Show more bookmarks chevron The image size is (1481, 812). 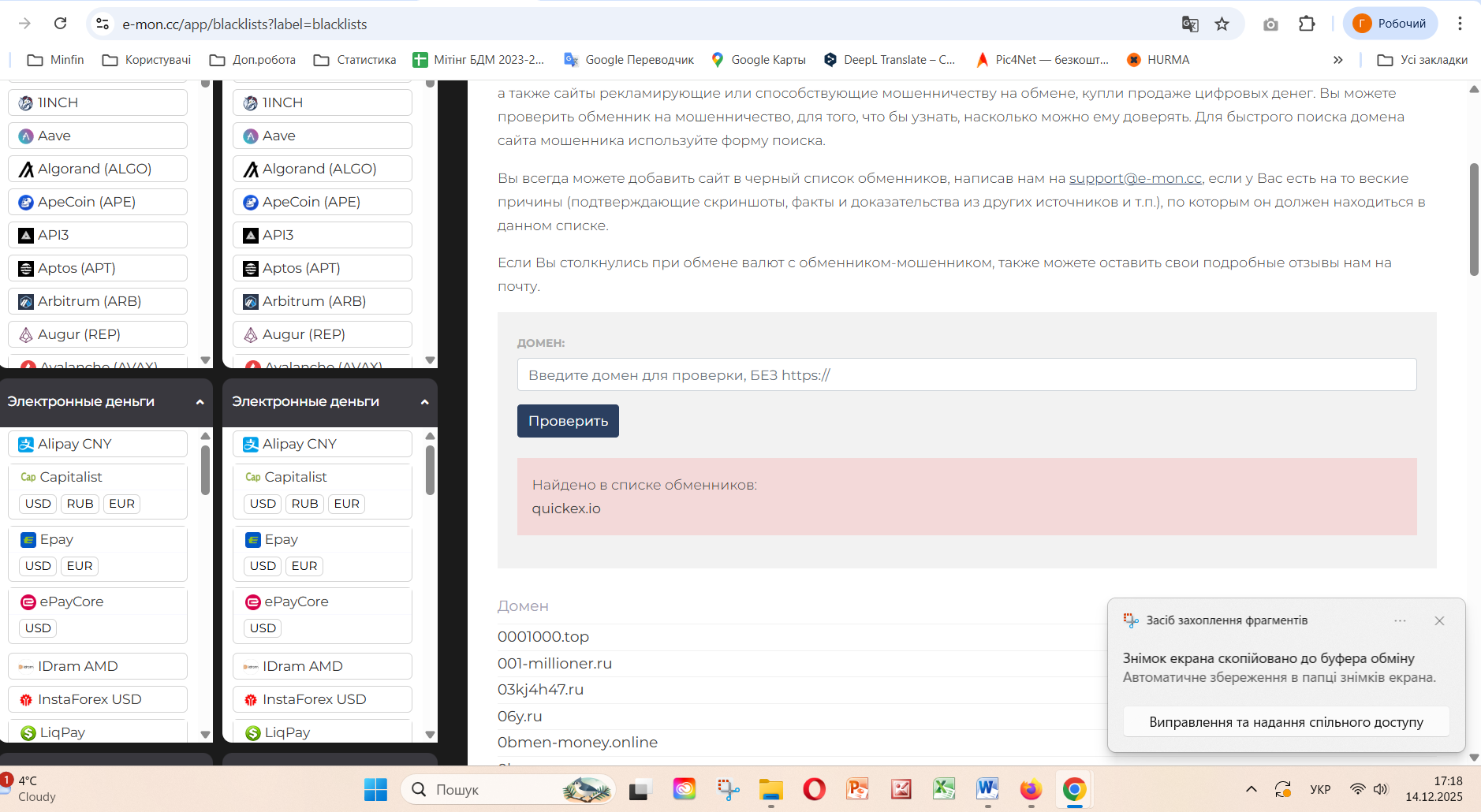[x=1337, y=60]
